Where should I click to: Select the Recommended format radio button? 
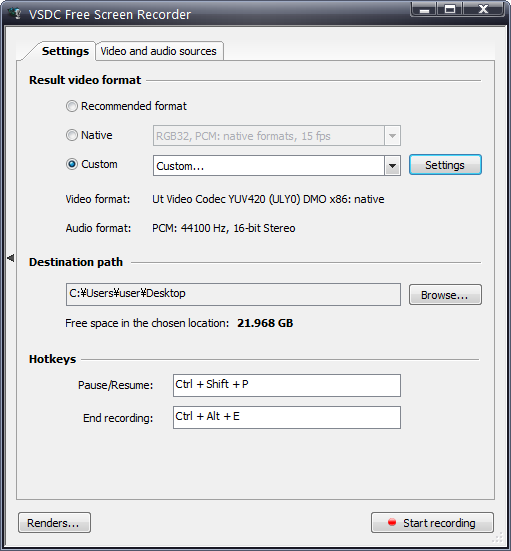point(72,106)
